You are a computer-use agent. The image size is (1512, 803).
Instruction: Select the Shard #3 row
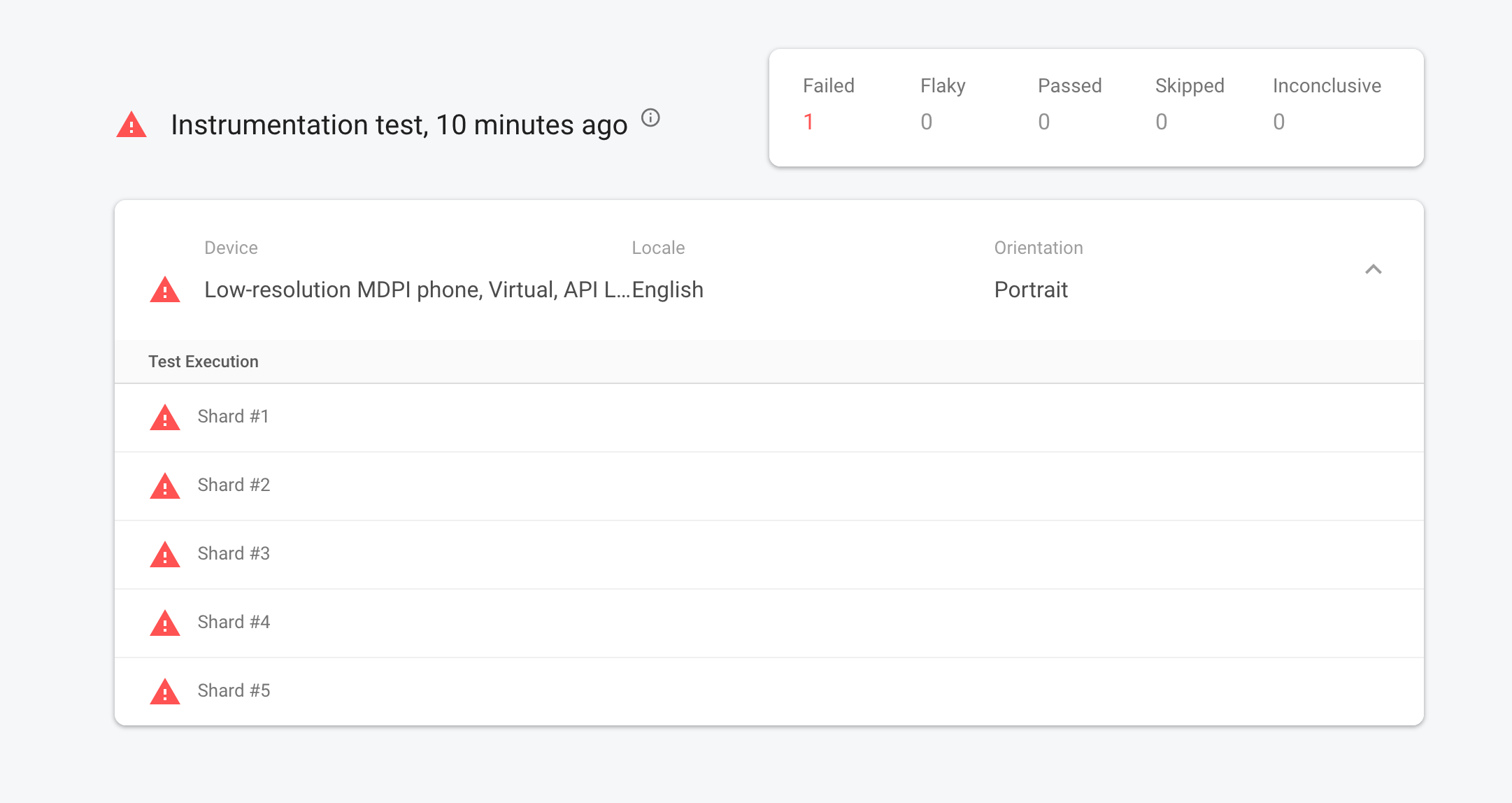pyautogui.click(x=769, y=555)
